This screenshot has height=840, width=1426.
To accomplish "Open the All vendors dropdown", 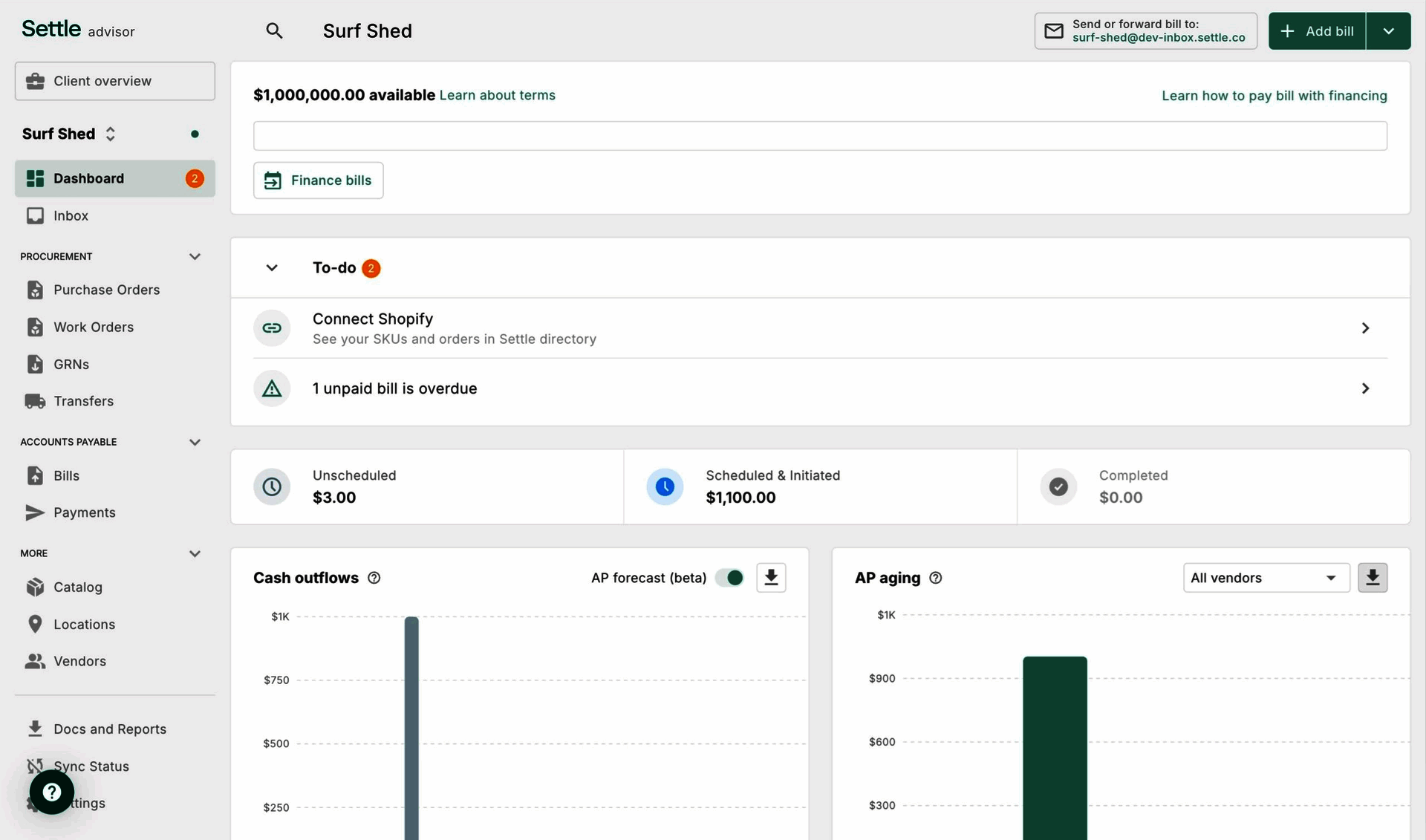I will [x=1266, y=577].
